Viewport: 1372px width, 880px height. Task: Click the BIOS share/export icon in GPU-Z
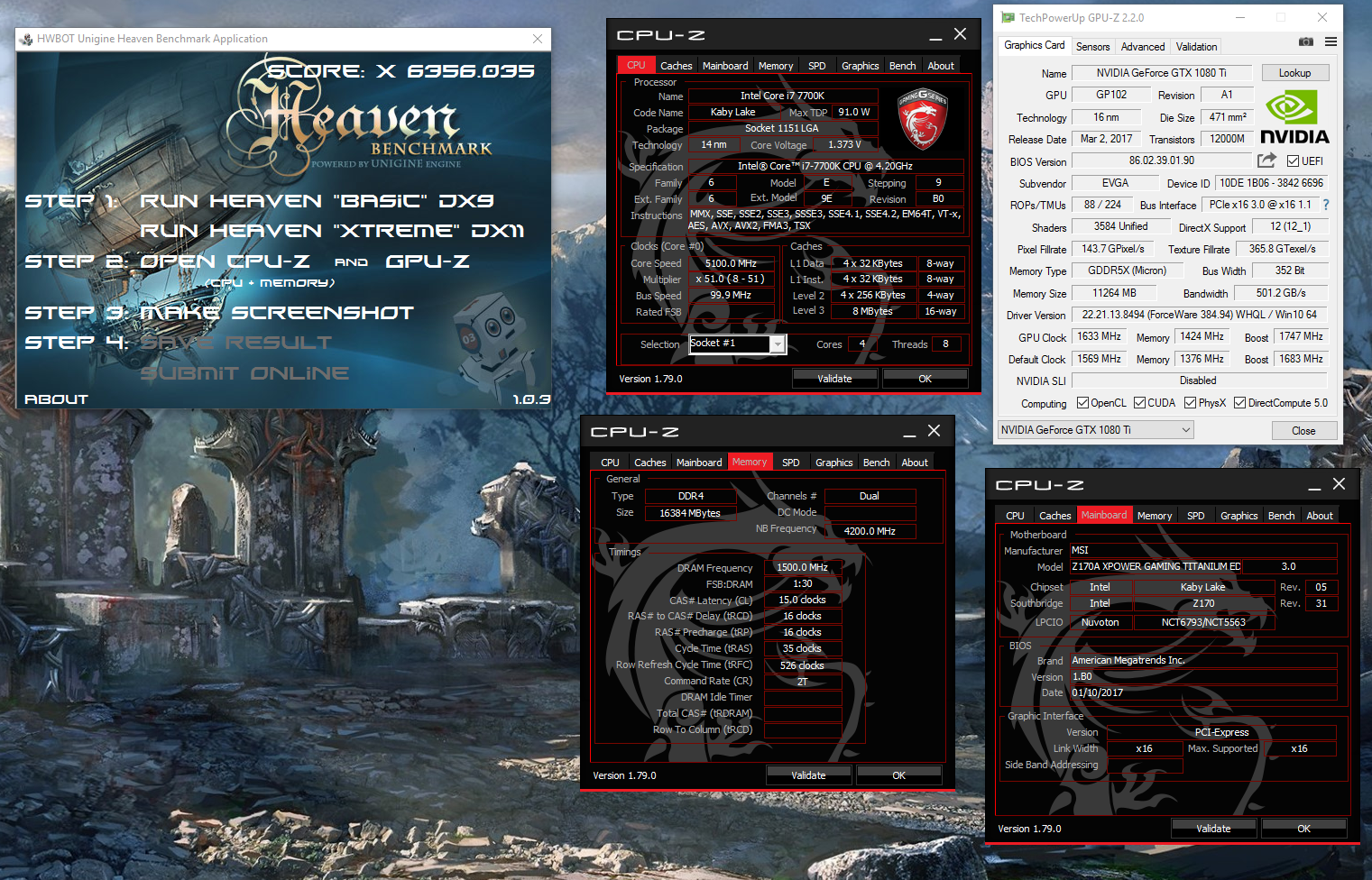pos(1266,160)
